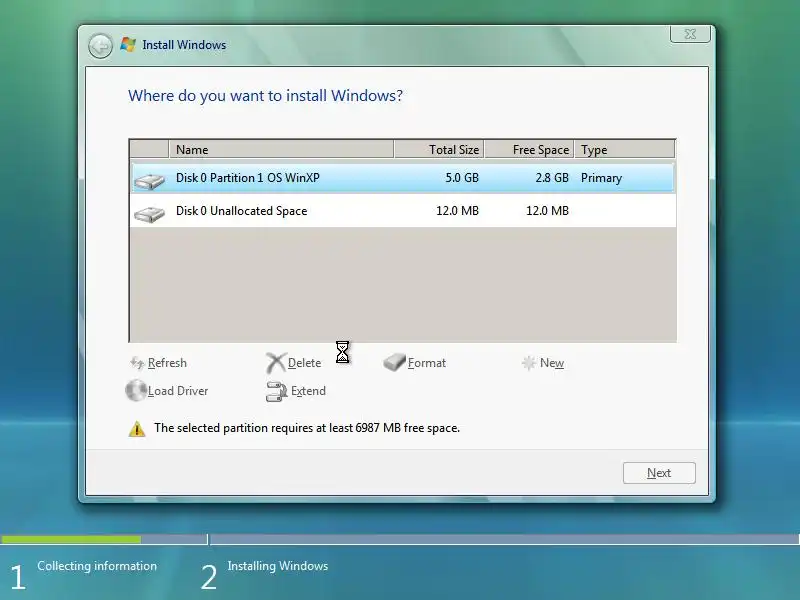This screenshot has height=600, width=800.
Task: Refresh the disk list via Refresh link
Action: click(x=167, y=363)
